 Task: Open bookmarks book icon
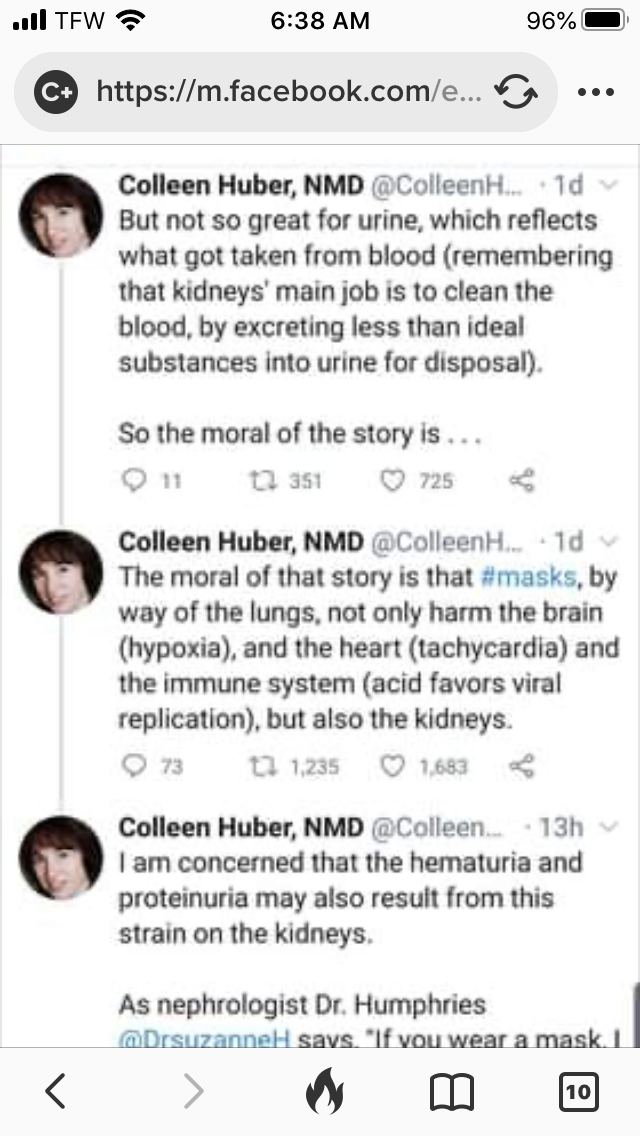449,1091
